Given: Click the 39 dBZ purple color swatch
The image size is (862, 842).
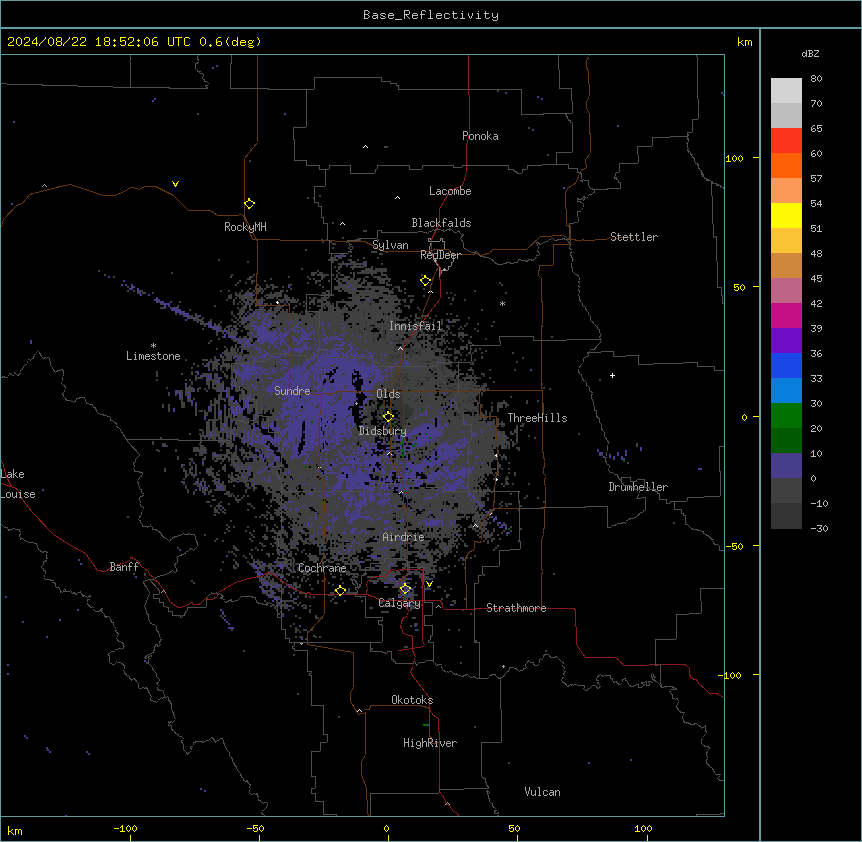Looking at the screenshot, I should point(786,340).
